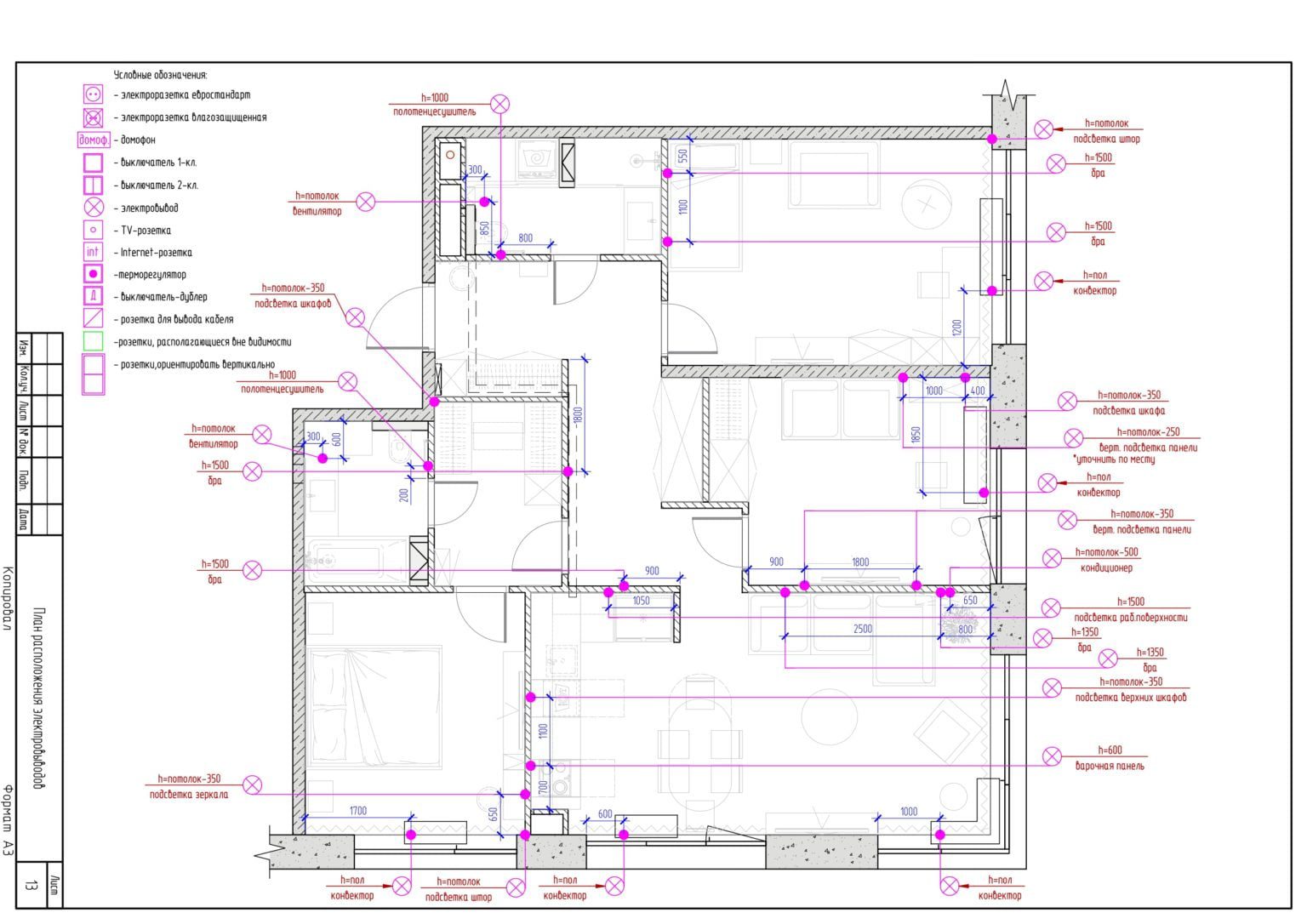Select outlet symbol next to подсветка зеркала

click(253, 785)
